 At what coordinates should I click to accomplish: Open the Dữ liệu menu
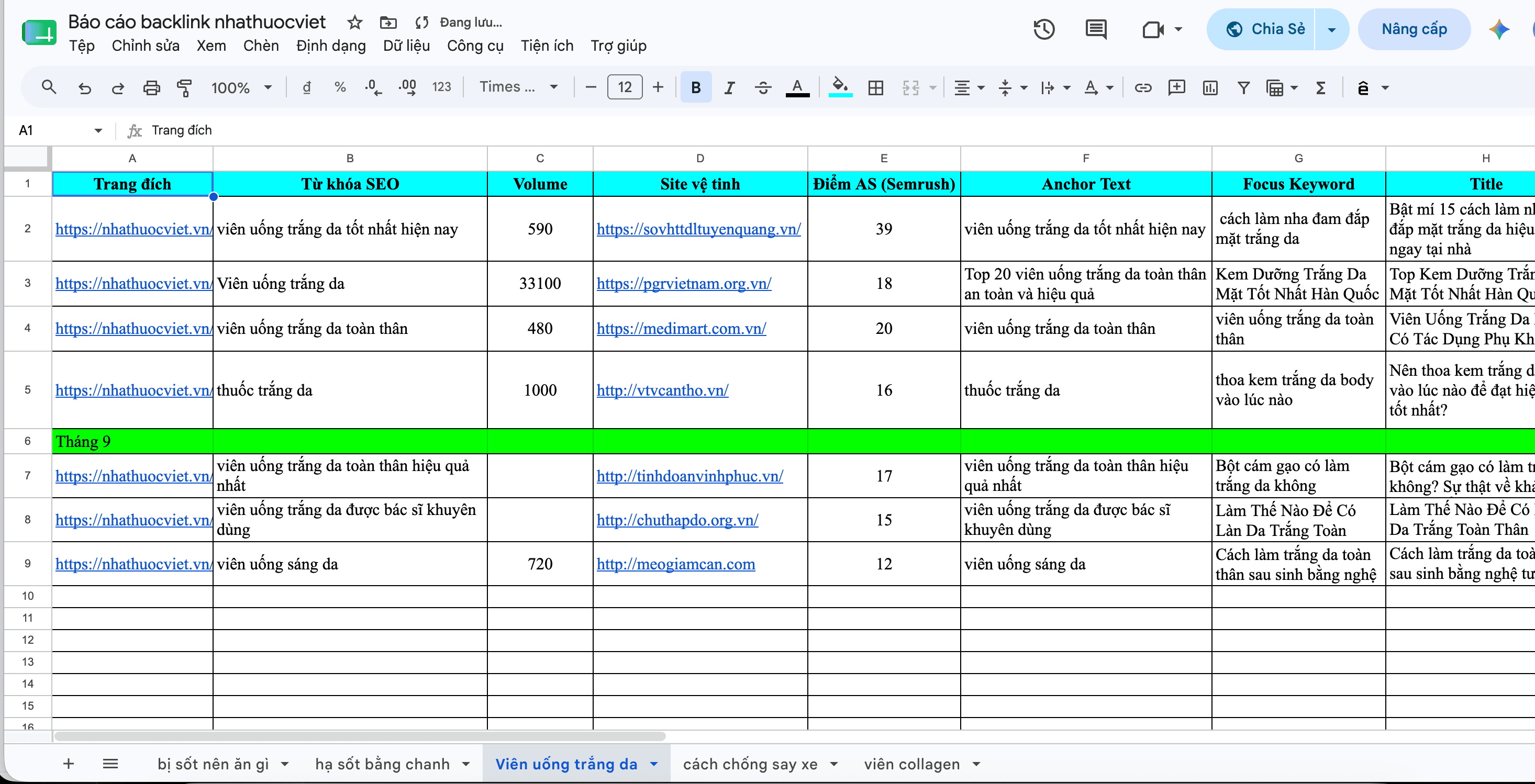pyautogui.click(x=406, y=46)
